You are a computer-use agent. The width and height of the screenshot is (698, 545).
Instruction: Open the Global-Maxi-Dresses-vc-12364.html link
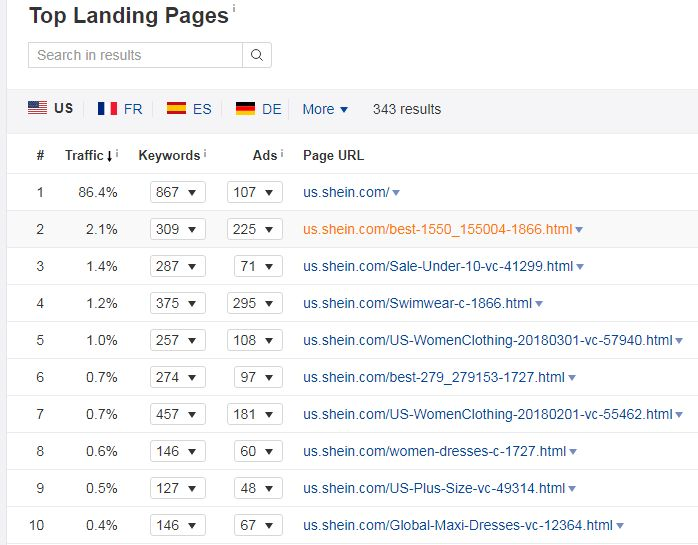458,525
